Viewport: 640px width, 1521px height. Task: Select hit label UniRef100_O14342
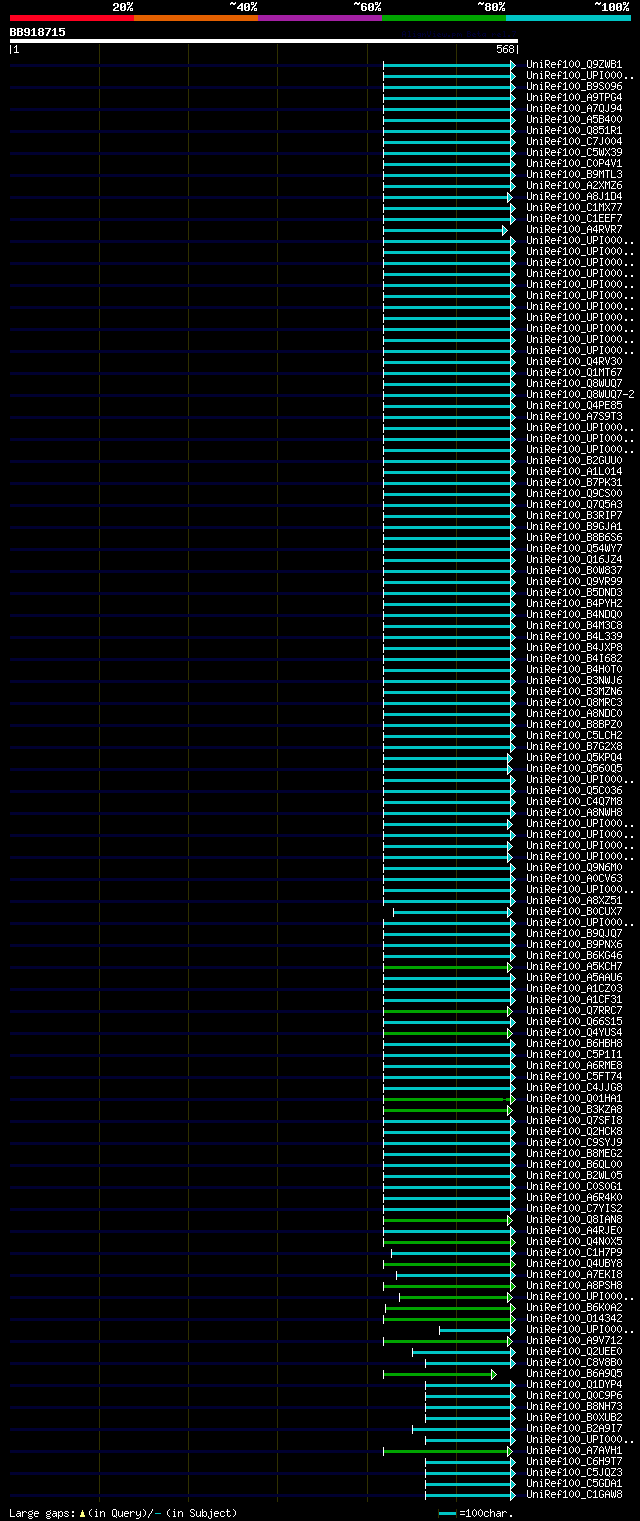click(576, 1319)
